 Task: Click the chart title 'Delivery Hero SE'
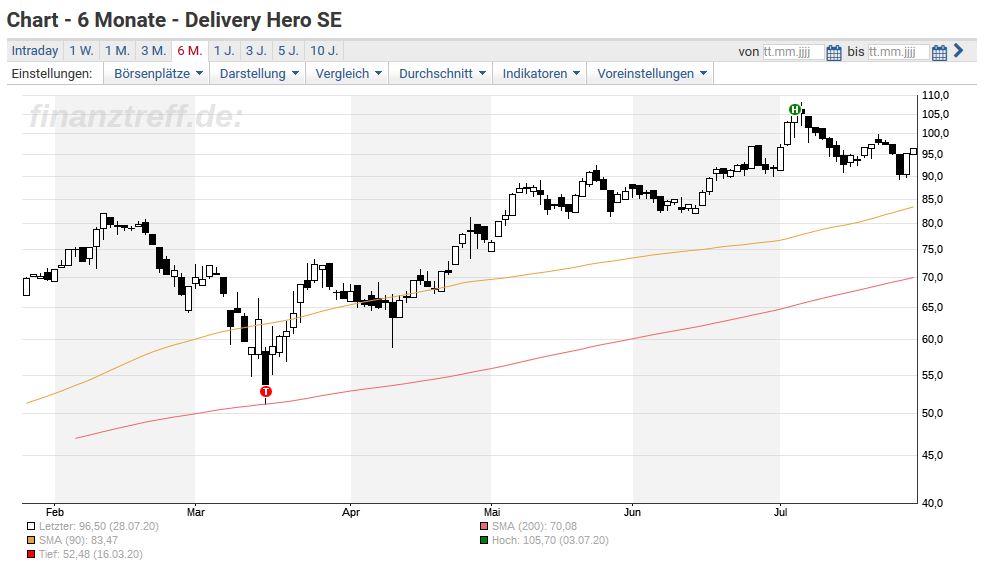(263, 20)
